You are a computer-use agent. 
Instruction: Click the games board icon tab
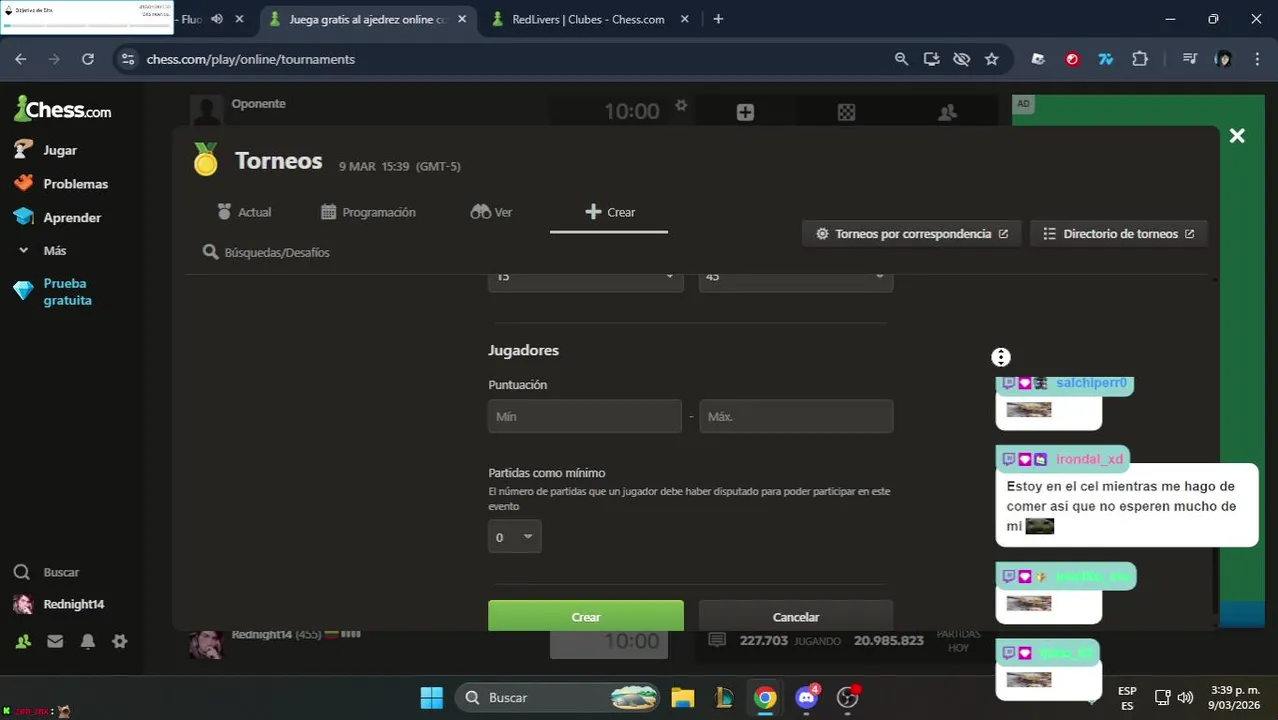point(846,112)
